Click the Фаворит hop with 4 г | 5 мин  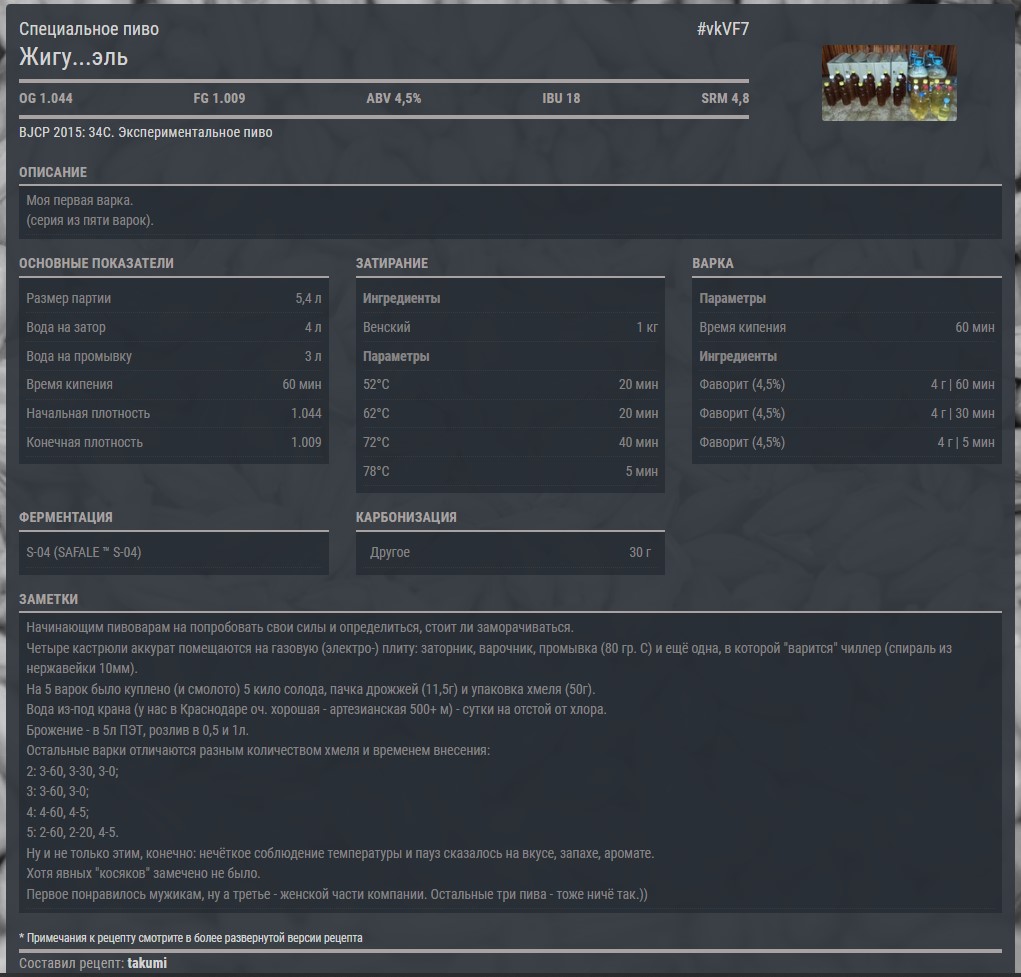[x=847, y=442]
